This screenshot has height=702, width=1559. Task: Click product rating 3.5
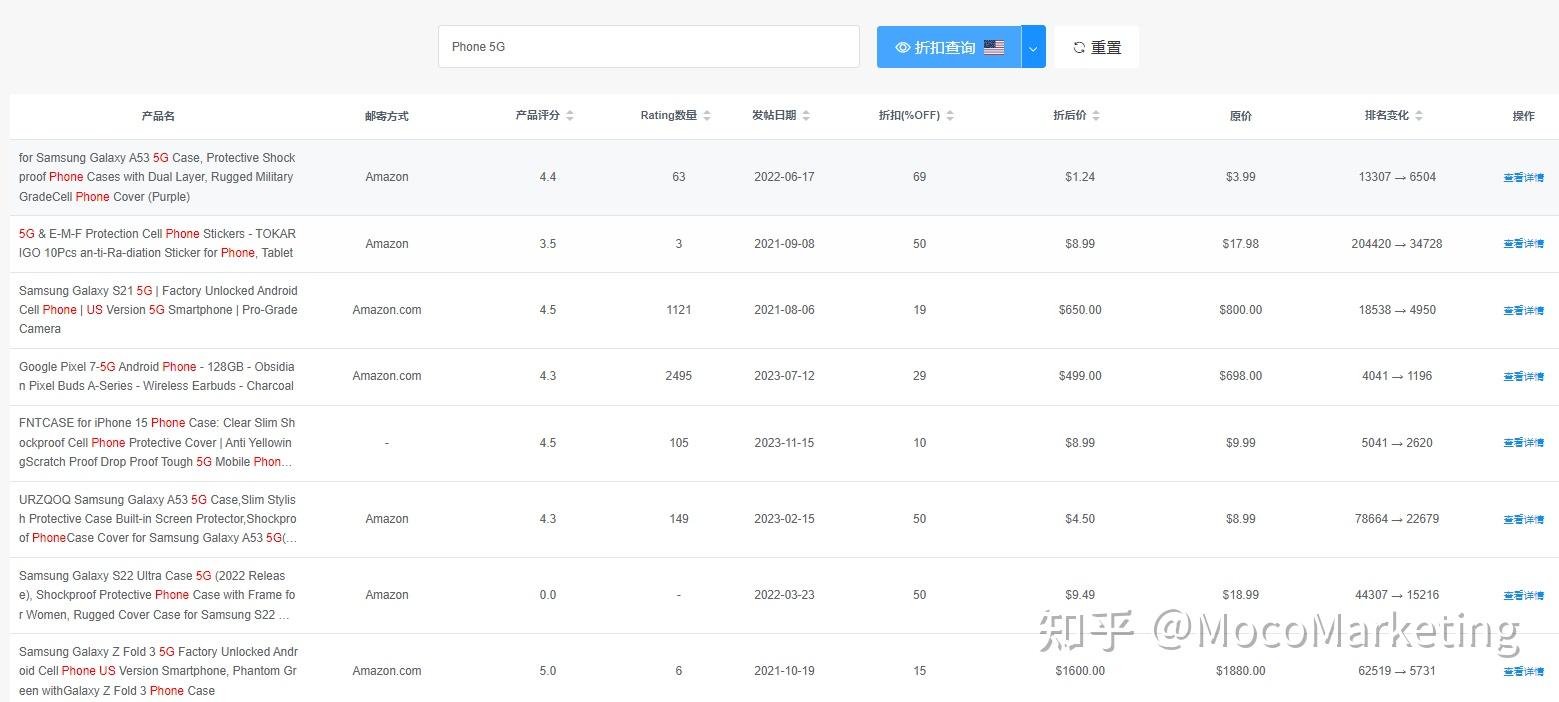point(548,244)
